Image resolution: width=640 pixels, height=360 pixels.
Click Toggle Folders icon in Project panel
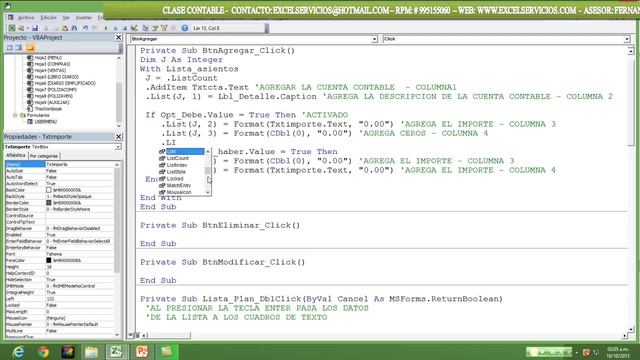(x=30, y=48)
